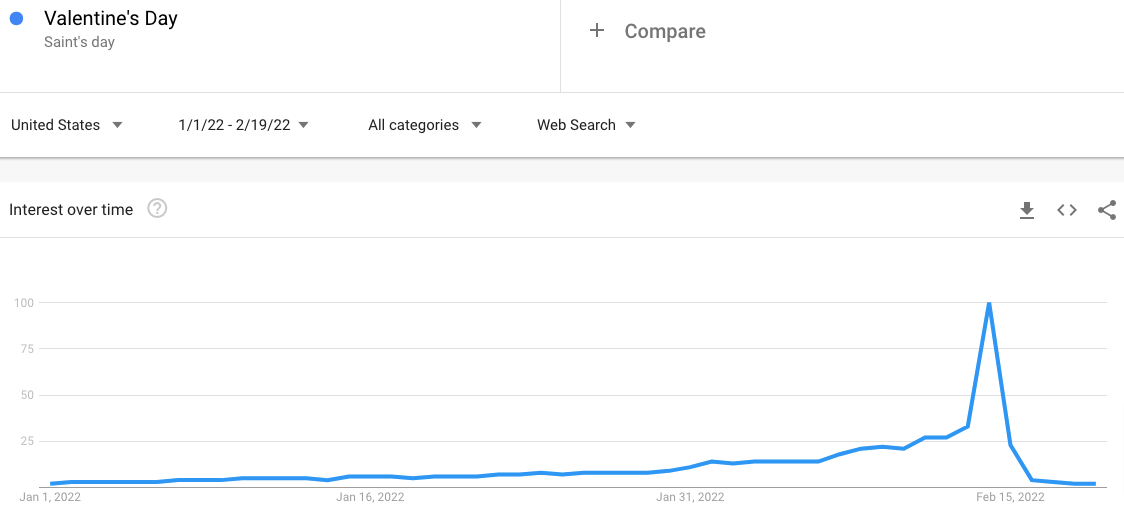Expand the All categories dropdown
The image size is (1124, 512).
tap(424, 125)
